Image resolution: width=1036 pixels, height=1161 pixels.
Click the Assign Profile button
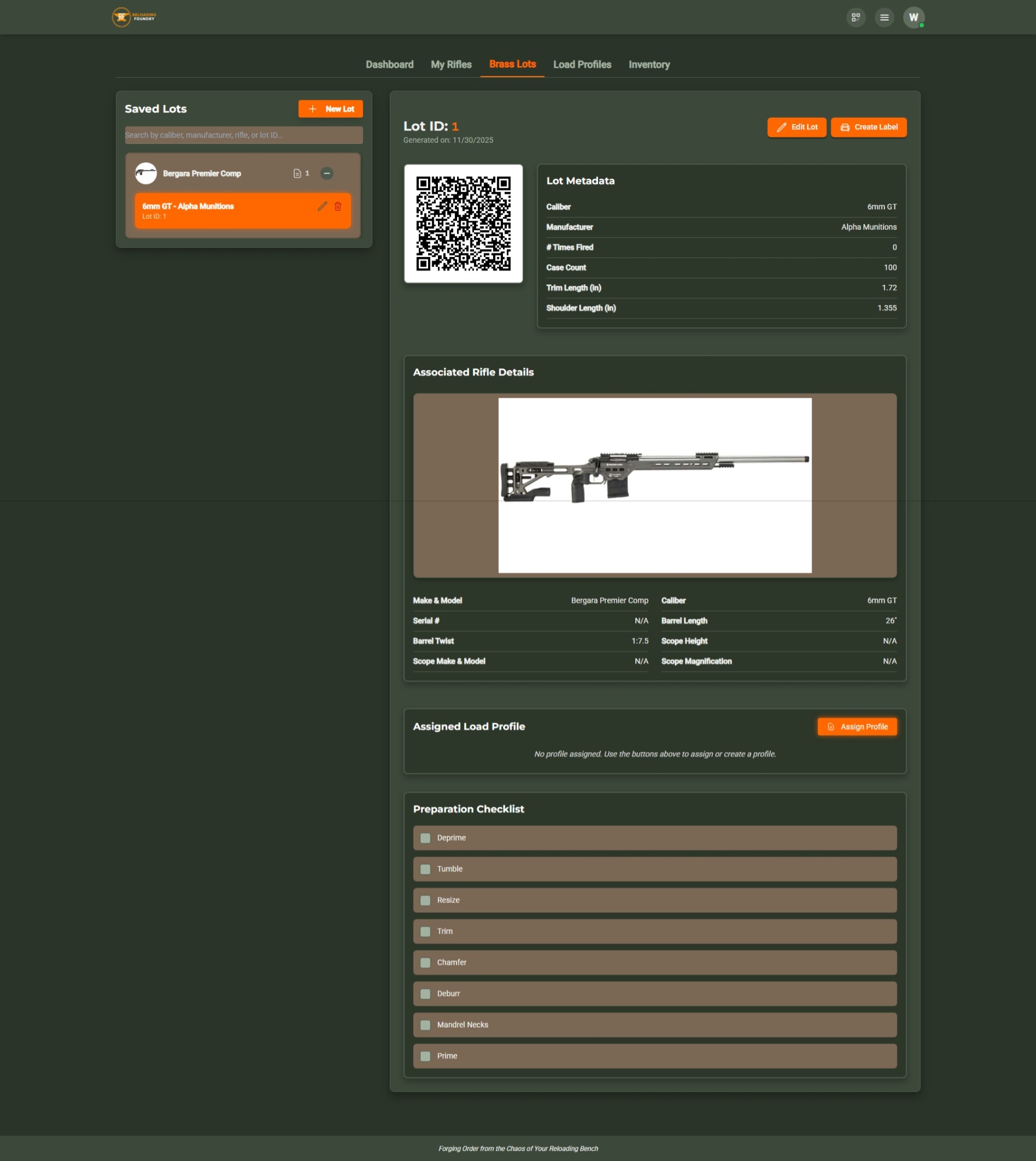coord(857,727)
